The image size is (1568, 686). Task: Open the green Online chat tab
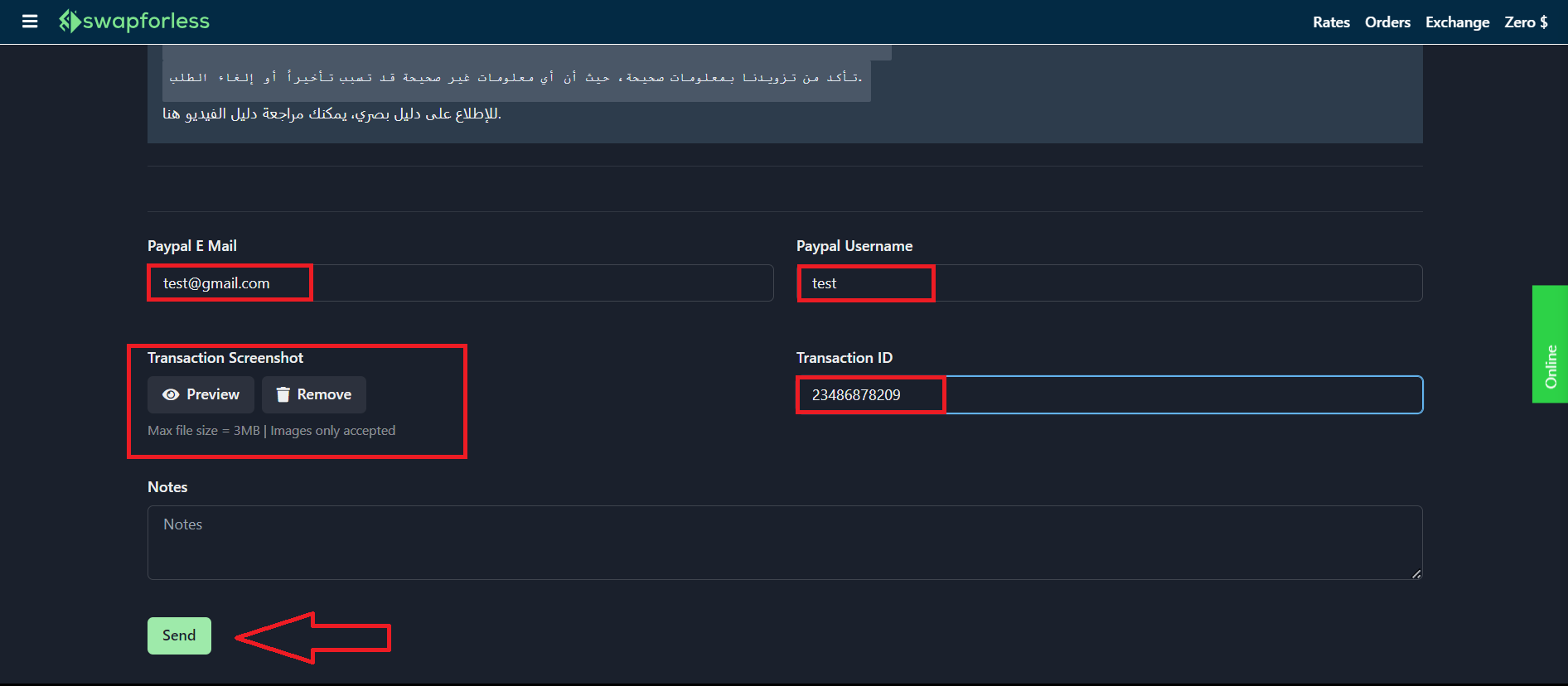pos(1550,345)
